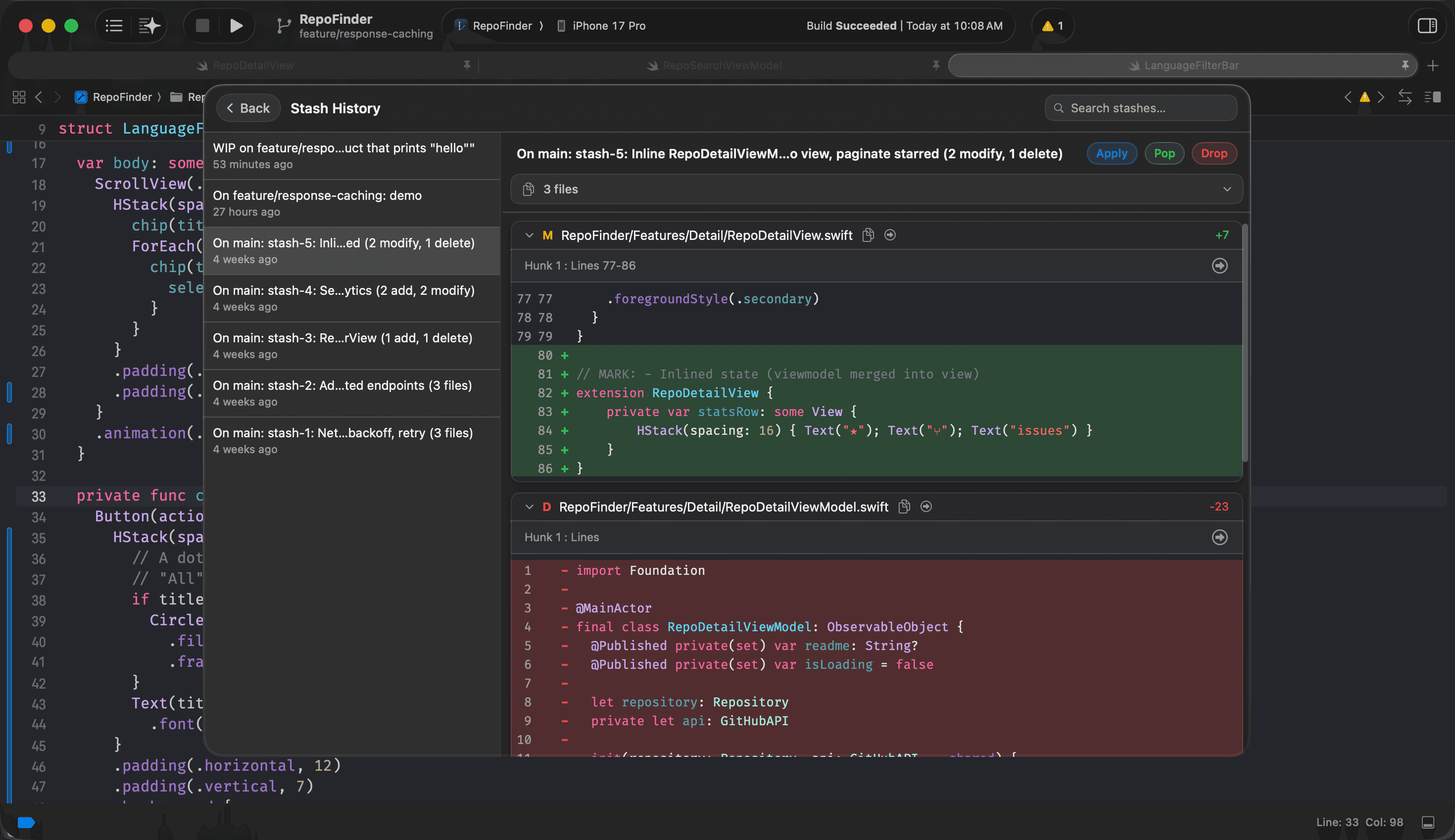
Task: Click the diff view vertical scrollbar
Action: pos(1245,343)
